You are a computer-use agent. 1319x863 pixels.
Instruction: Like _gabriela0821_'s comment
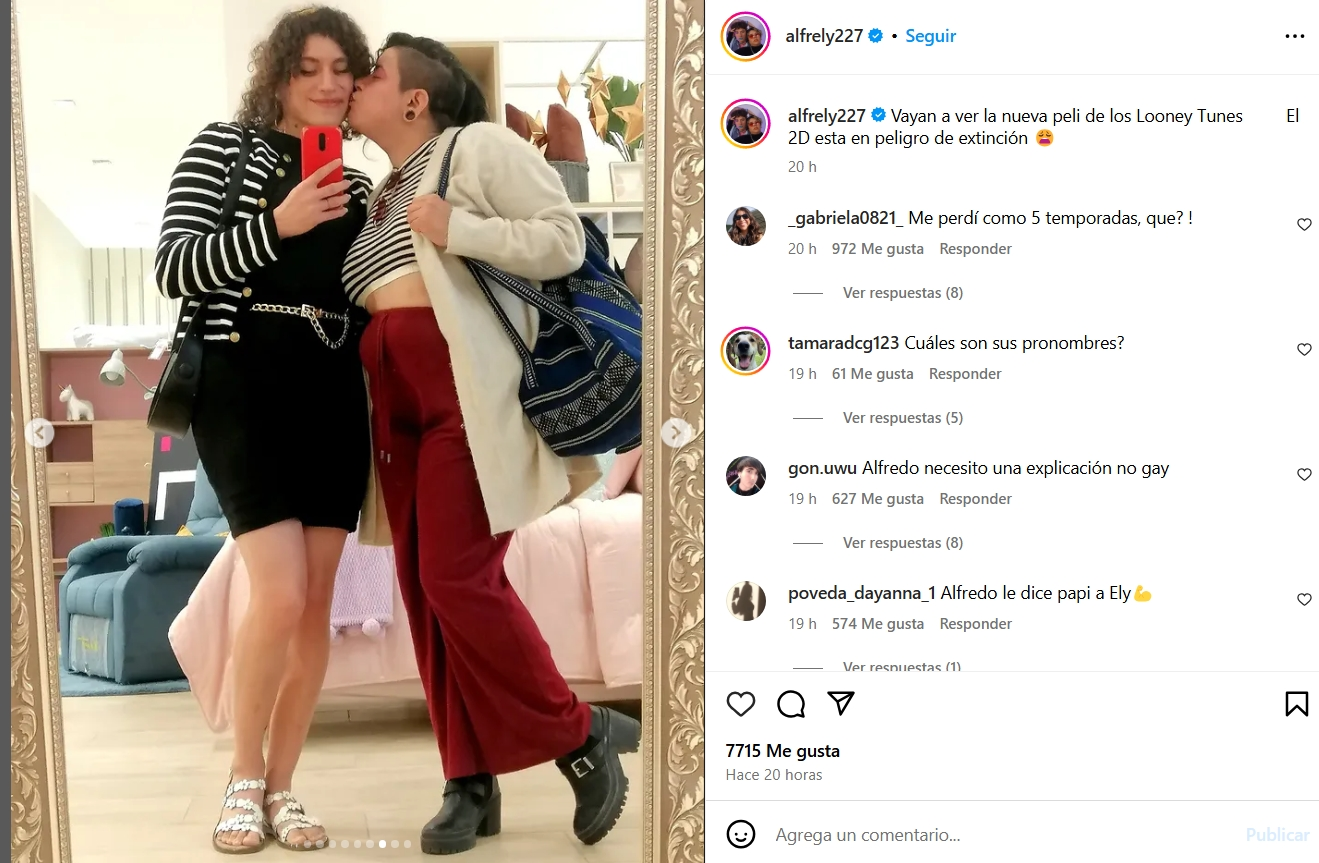click(1304, 225)
